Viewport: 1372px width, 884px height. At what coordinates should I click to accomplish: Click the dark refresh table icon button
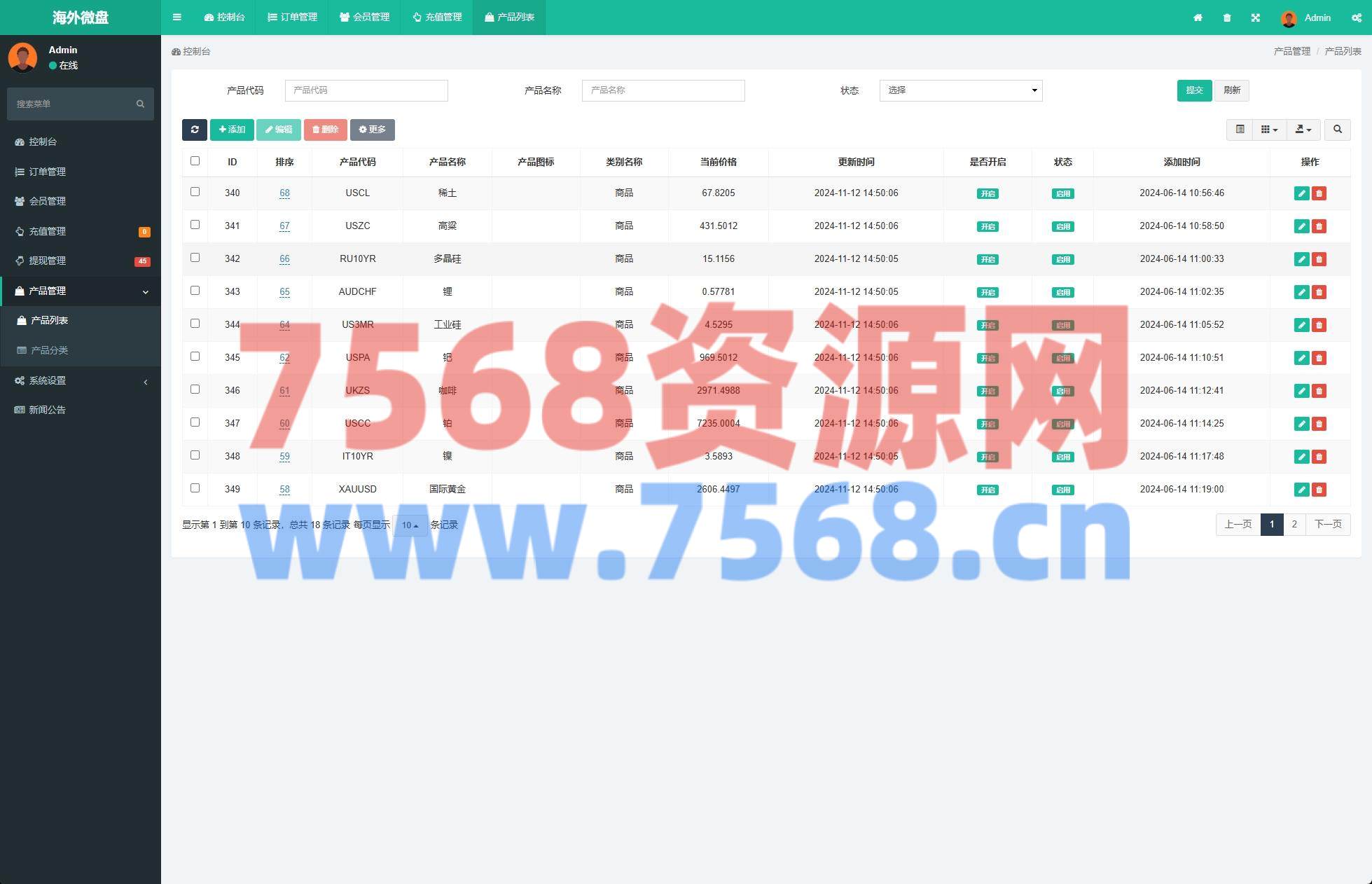(x=195, y=130)
